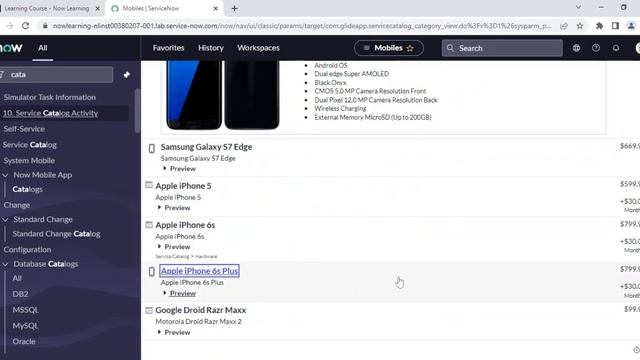Open the tab search dropdown chevron
This screenshot has height=360, width=640.
coord(578,7)
